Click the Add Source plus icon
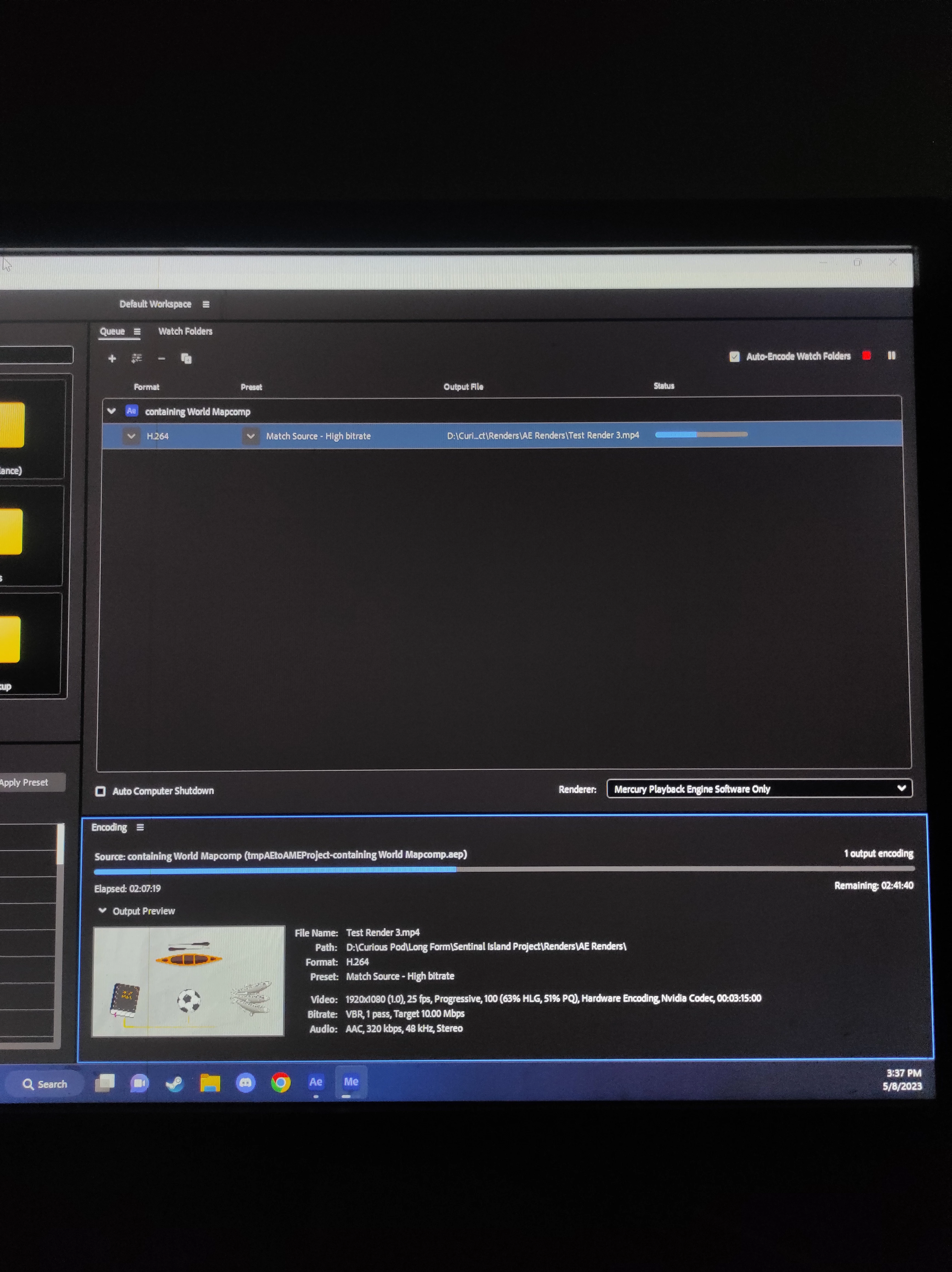The image size is (952, 1272). click(112, 358)
